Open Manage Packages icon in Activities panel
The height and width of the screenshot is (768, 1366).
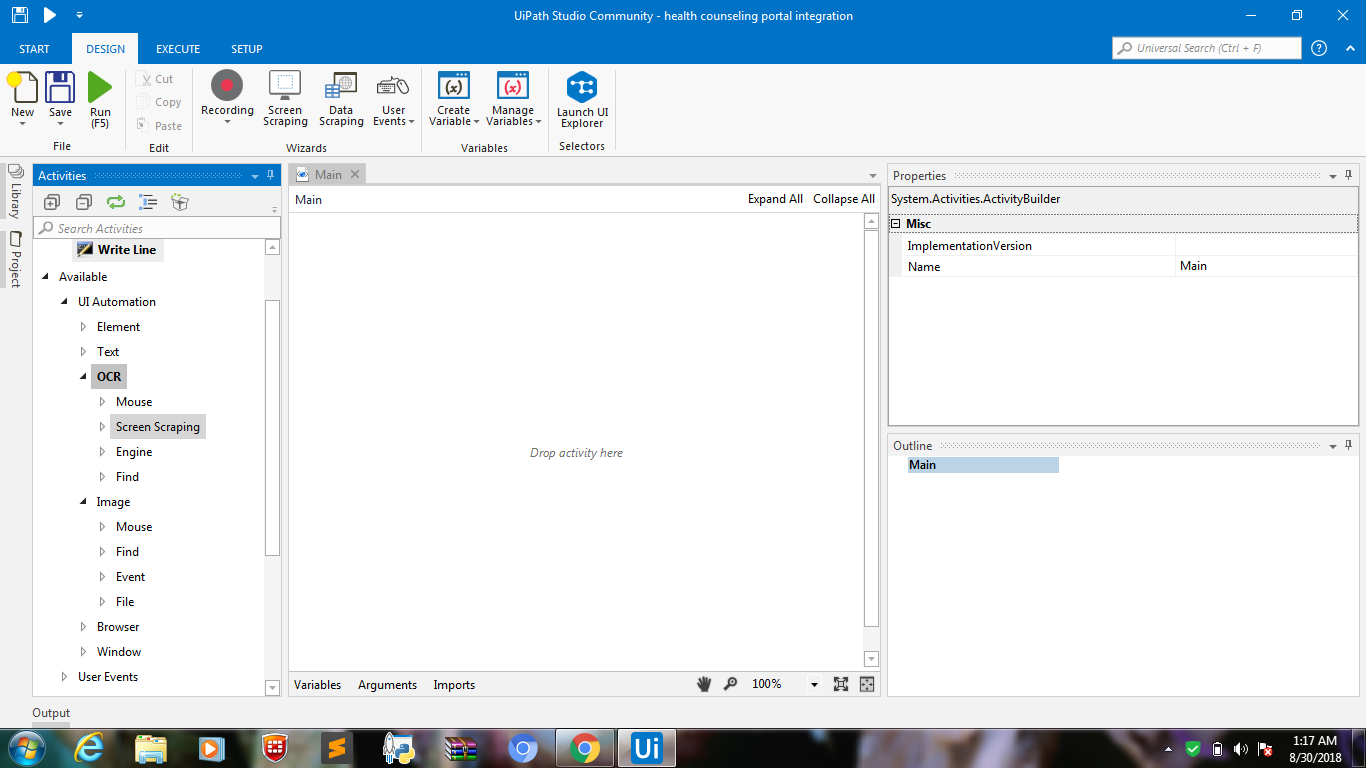point(180,202)
